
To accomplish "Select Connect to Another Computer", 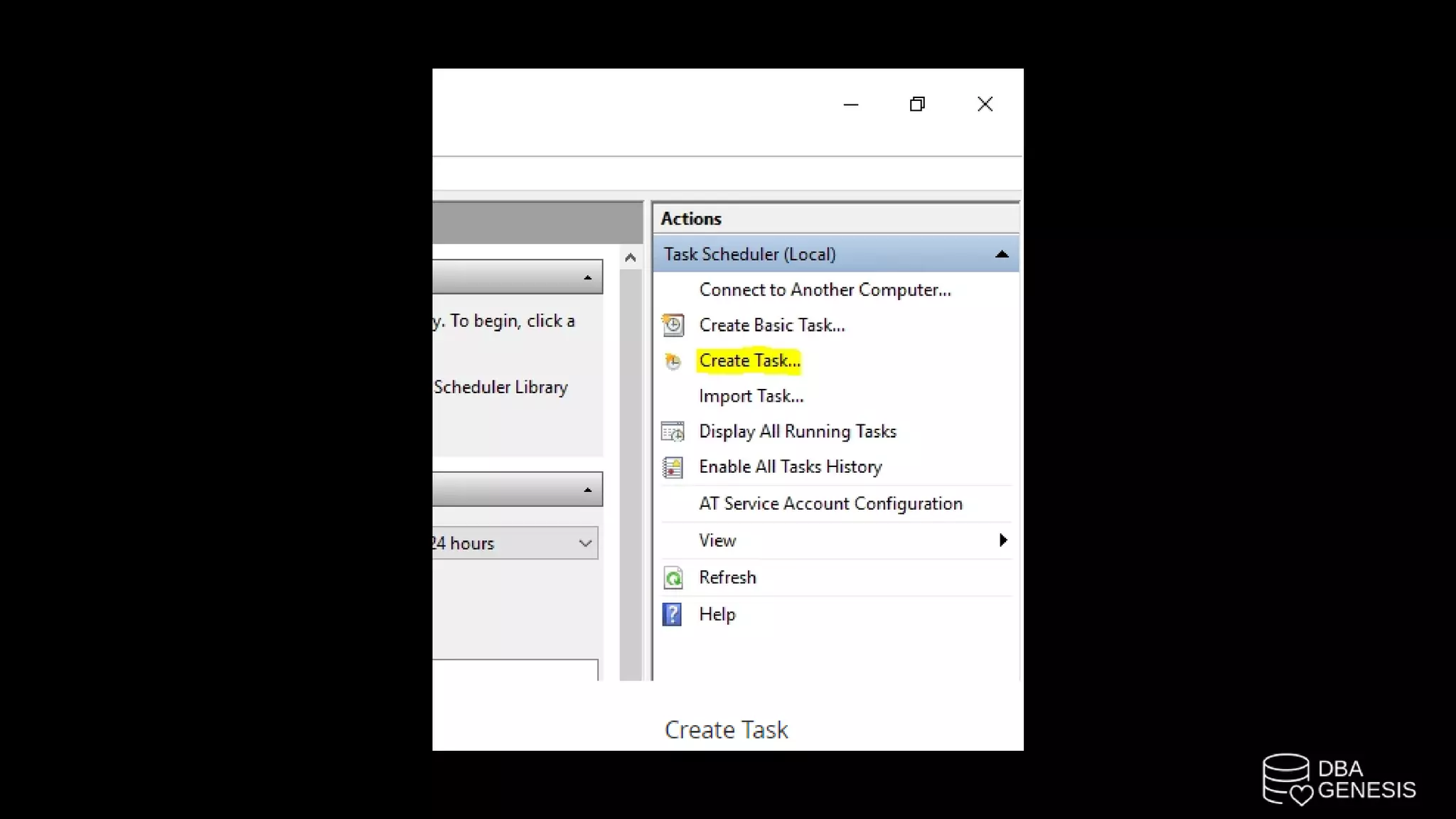I will 825,290.
